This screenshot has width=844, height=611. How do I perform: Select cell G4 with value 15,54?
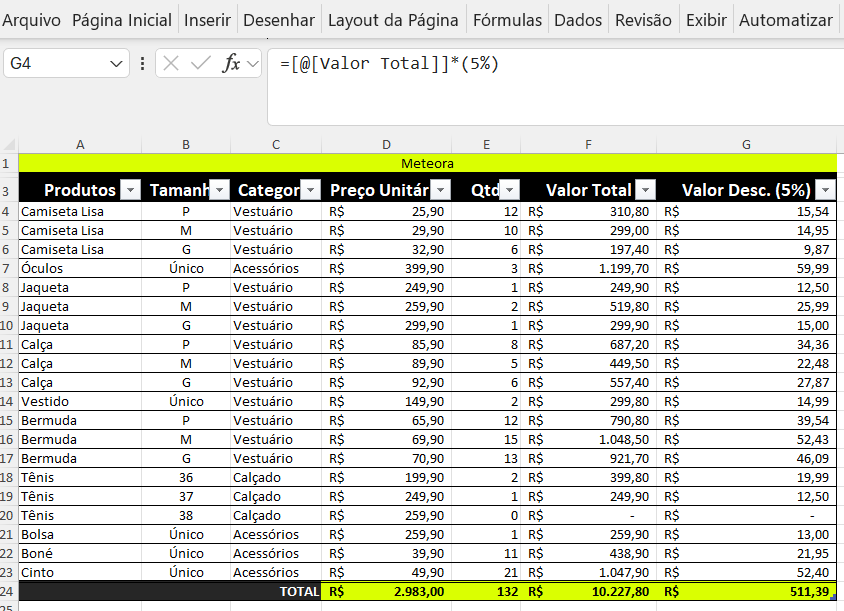point(747,212)
